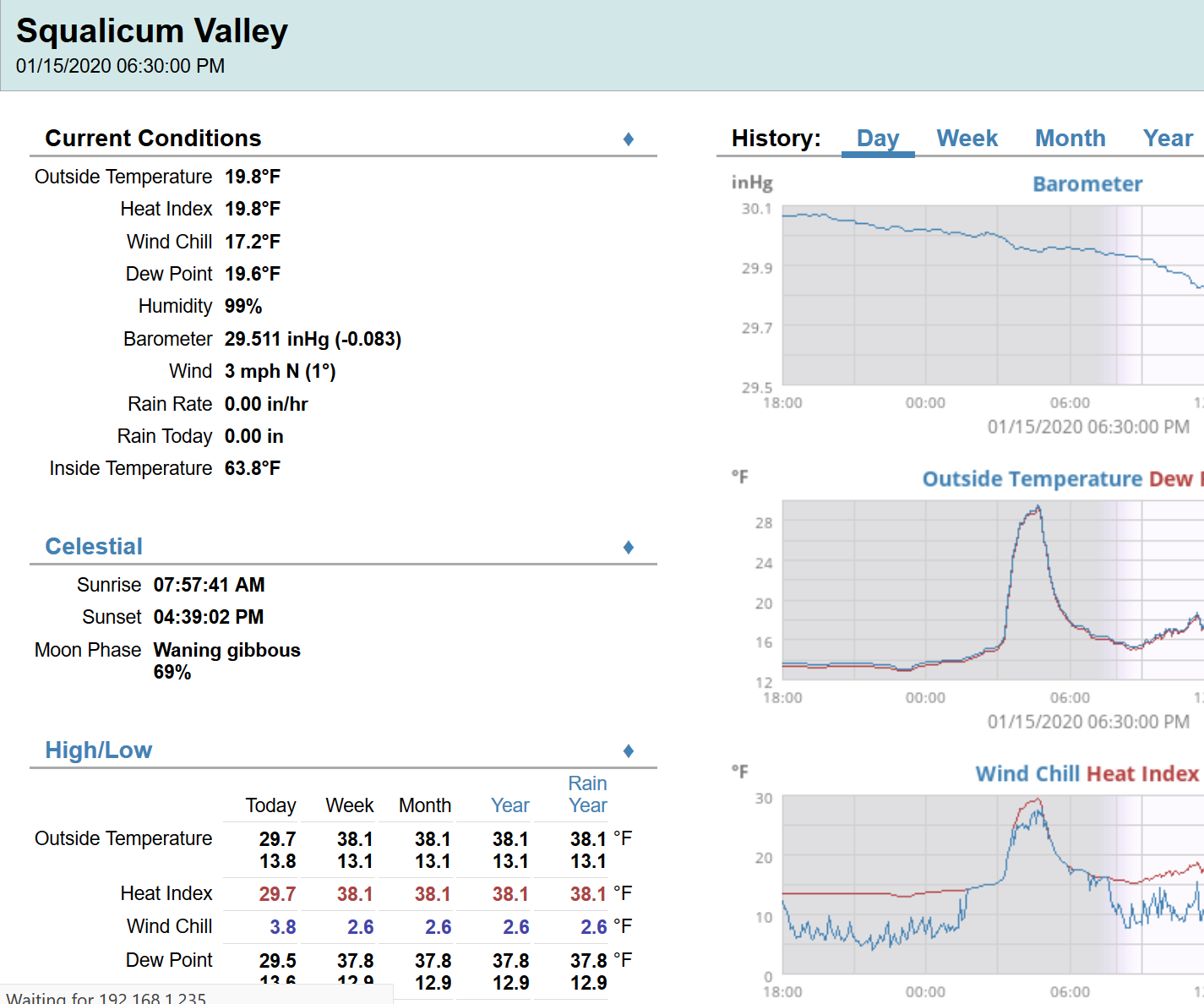Click the timestamp below the Barometer chart
This screenshot has height=1004, width=1204.
click(x=1086, y=427)
